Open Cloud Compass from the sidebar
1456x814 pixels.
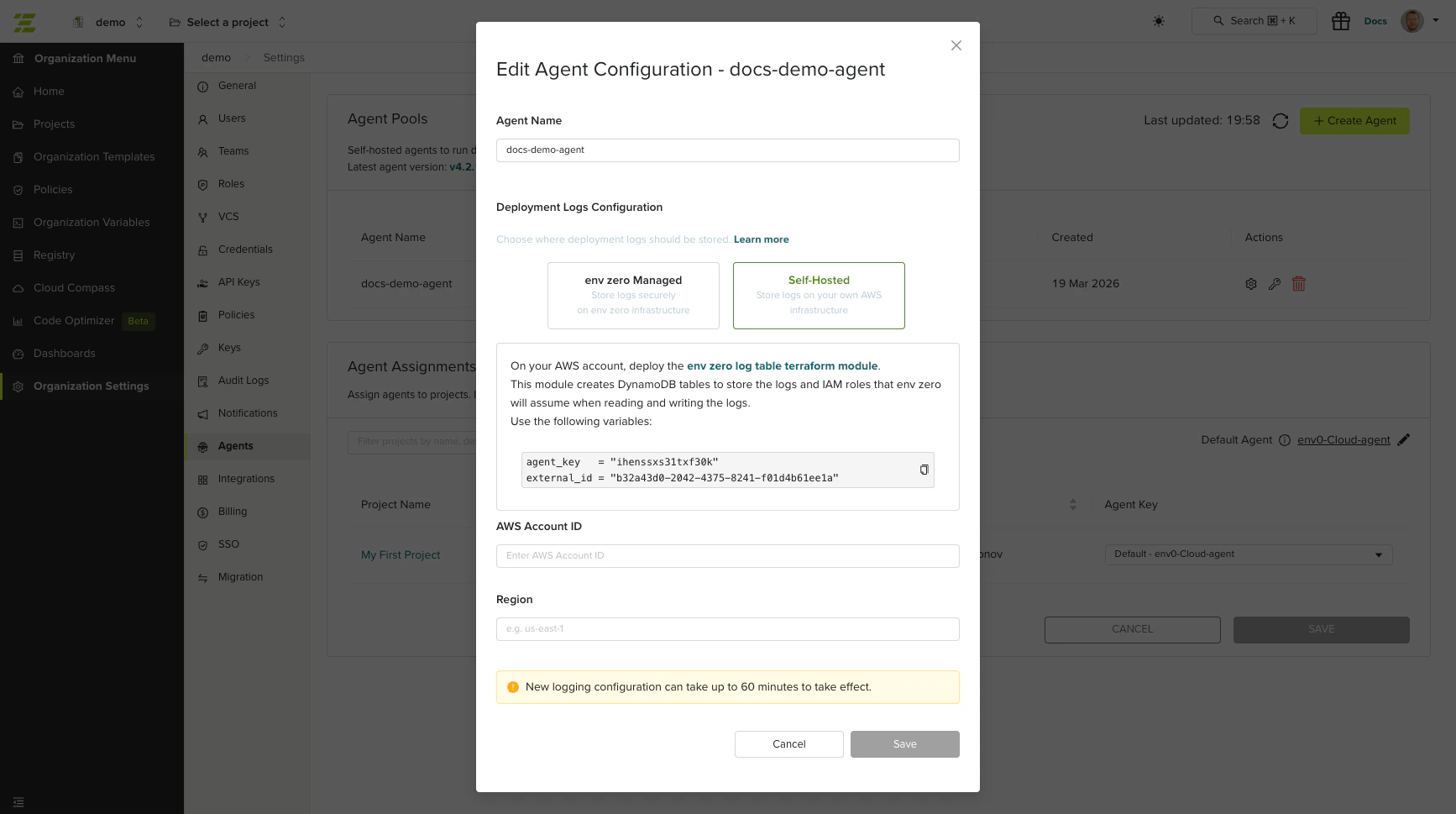coord(72,287)
